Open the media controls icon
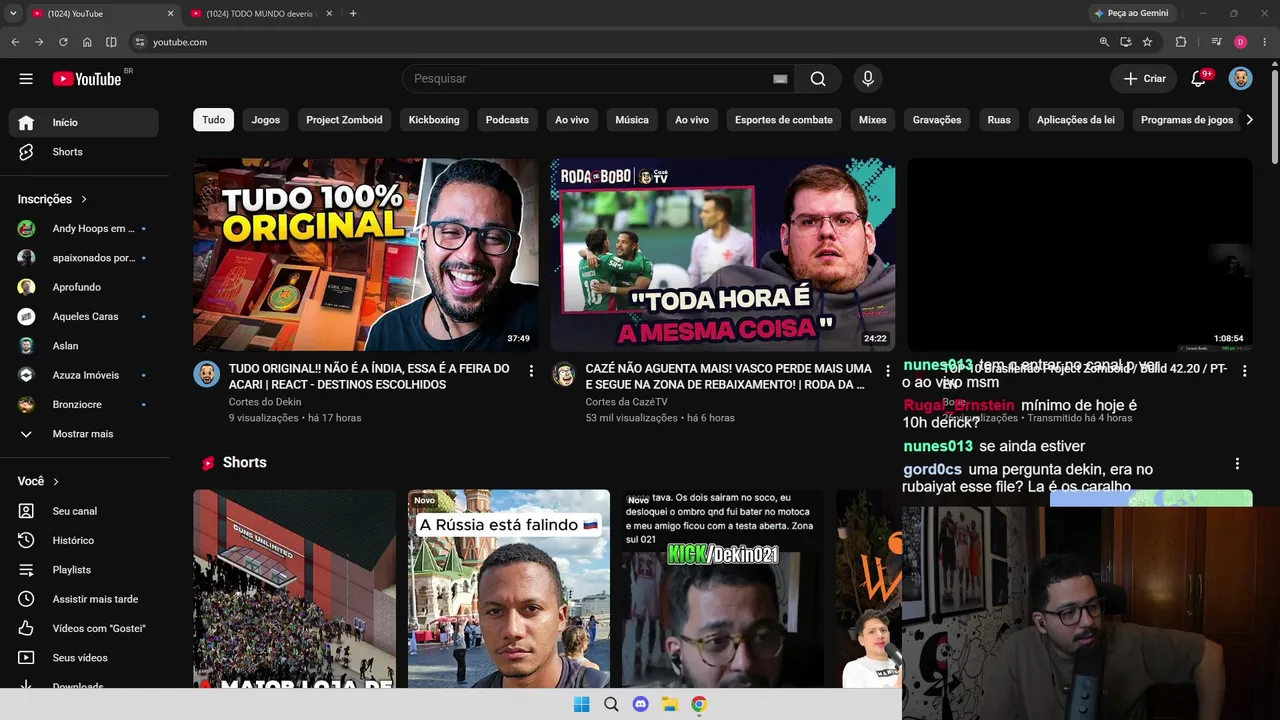This screenshot has width=1280, height=720. [1216, 42]
